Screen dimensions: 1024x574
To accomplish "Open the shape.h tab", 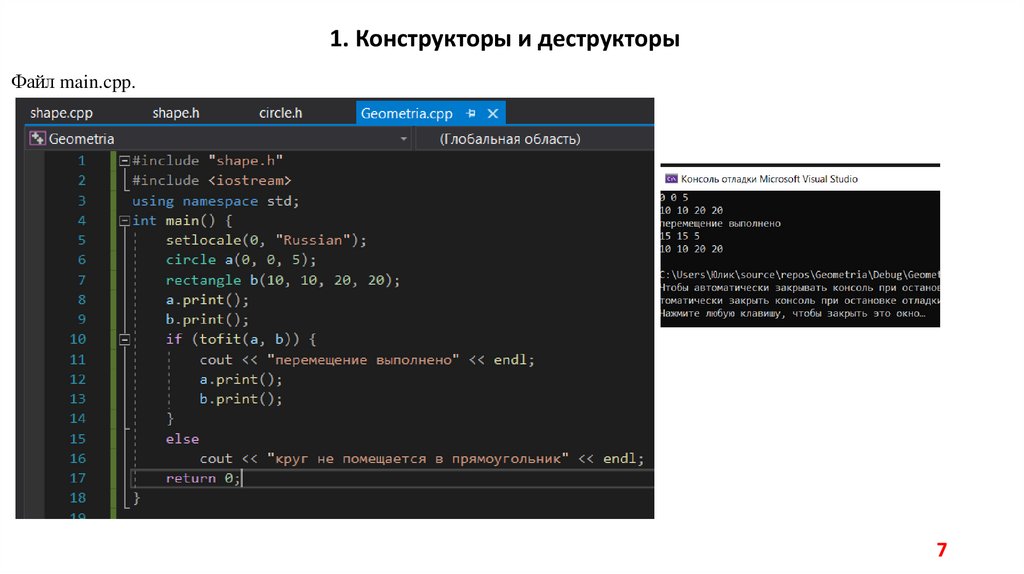I will (176, 113).
